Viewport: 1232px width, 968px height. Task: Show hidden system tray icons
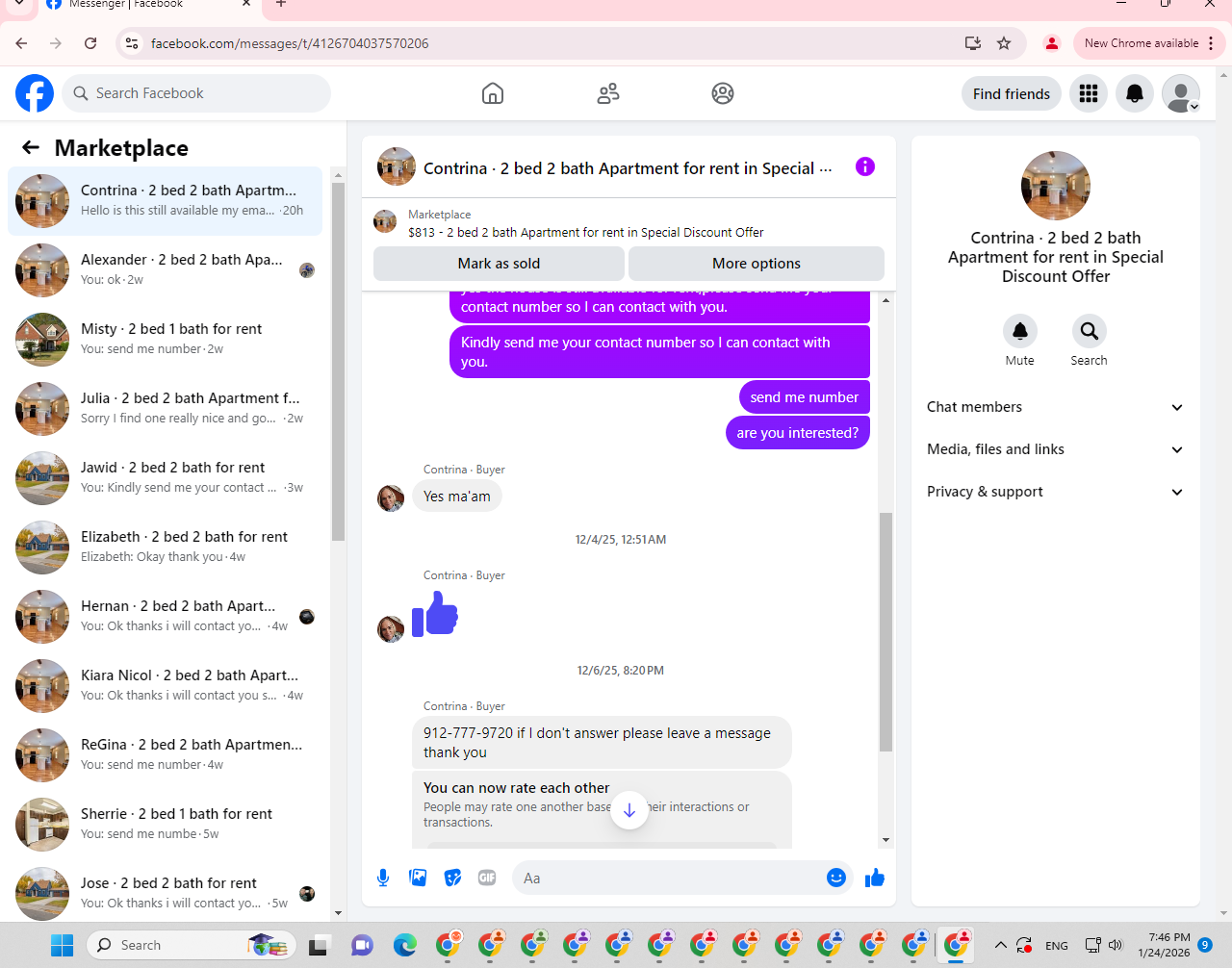point(1000,945)
